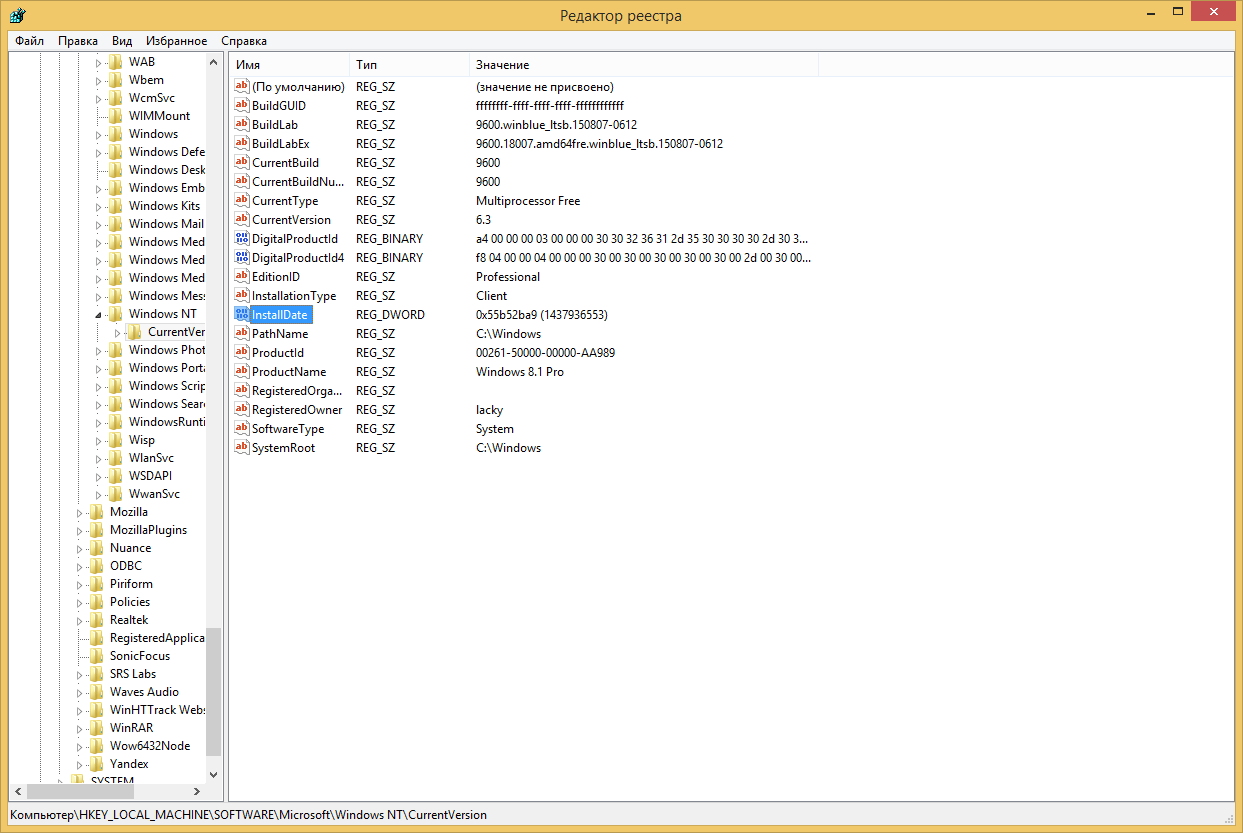
Task: Select the (По умолчанию) default value
Action: pyautogui.click(x=298, y=86)
